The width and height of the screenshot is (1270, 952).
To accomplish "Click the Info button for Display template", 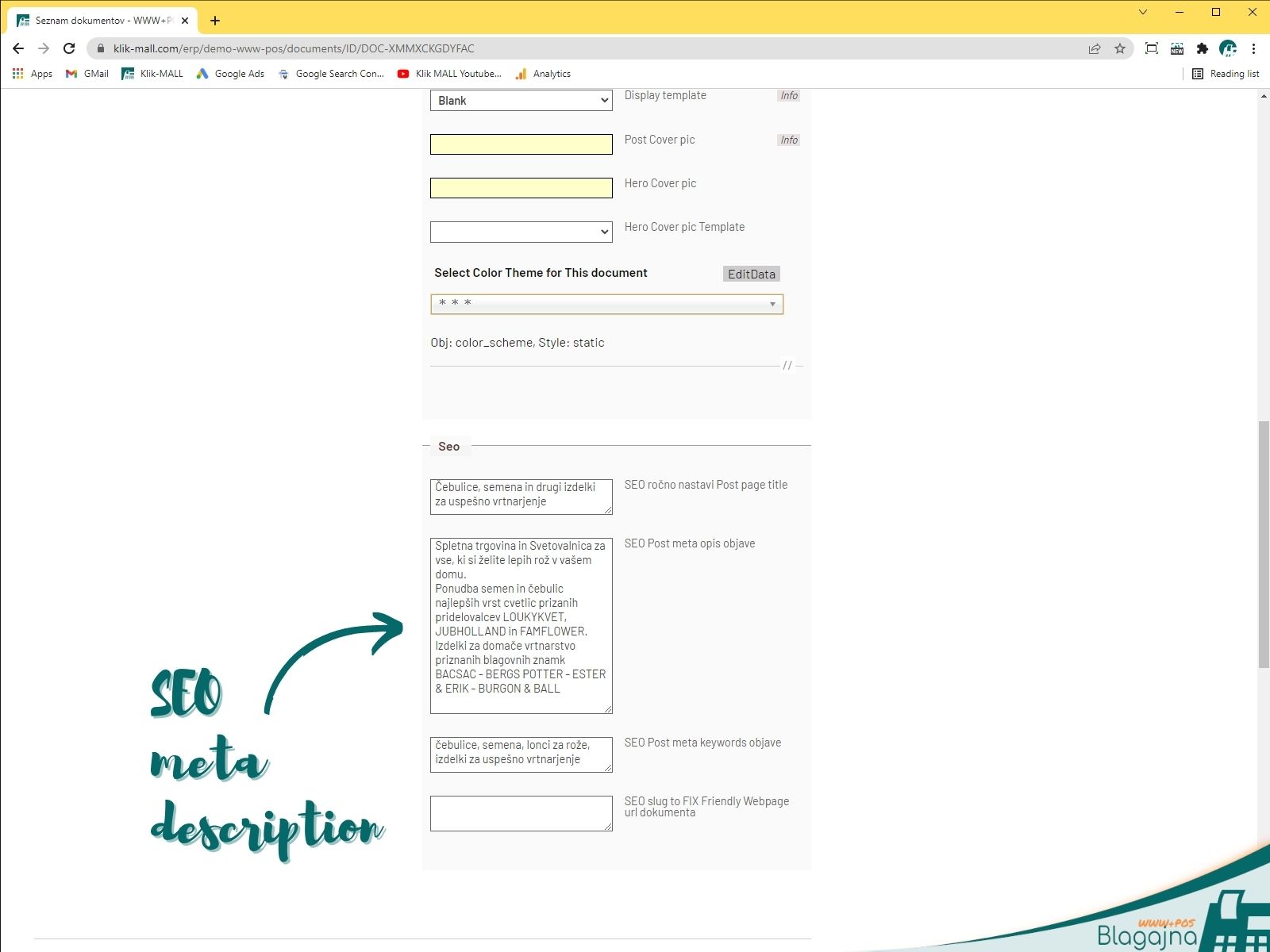I will click(789, 95).
